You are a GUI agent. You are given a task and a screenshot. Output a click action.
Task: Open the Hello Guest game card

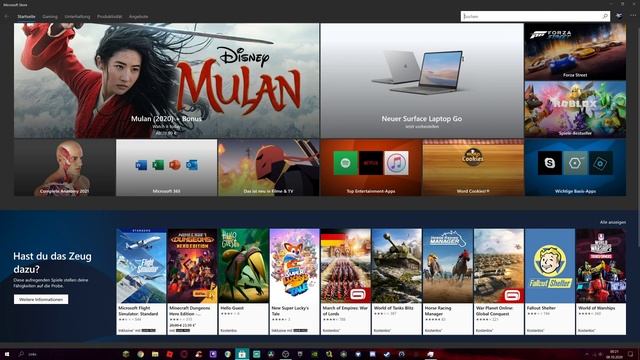[x=243, y=282]
